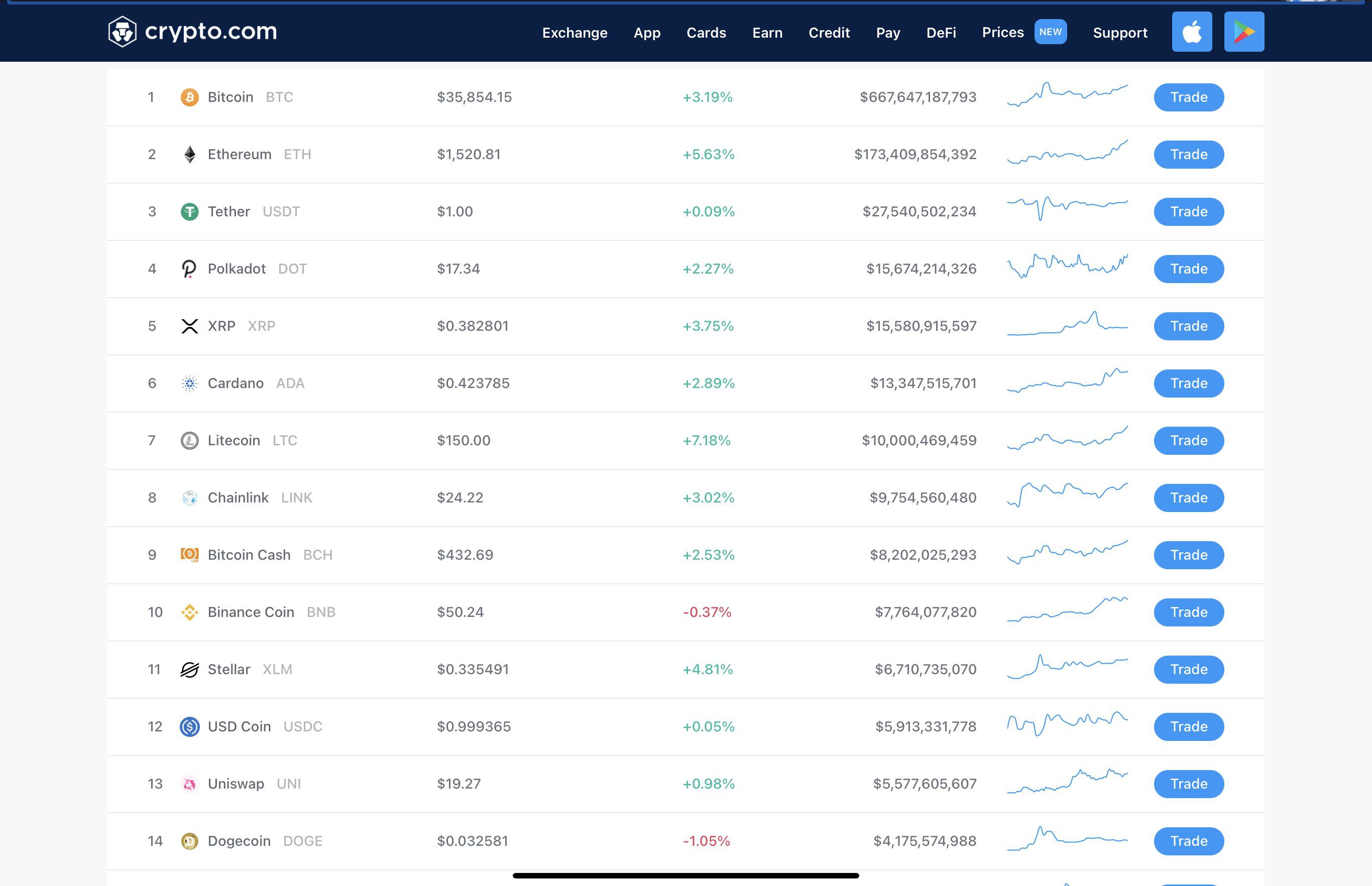Click the Chainlink LINK coin icon
Image resolution: width=1372 pixels, height=886 pixels.
(190, 497)
